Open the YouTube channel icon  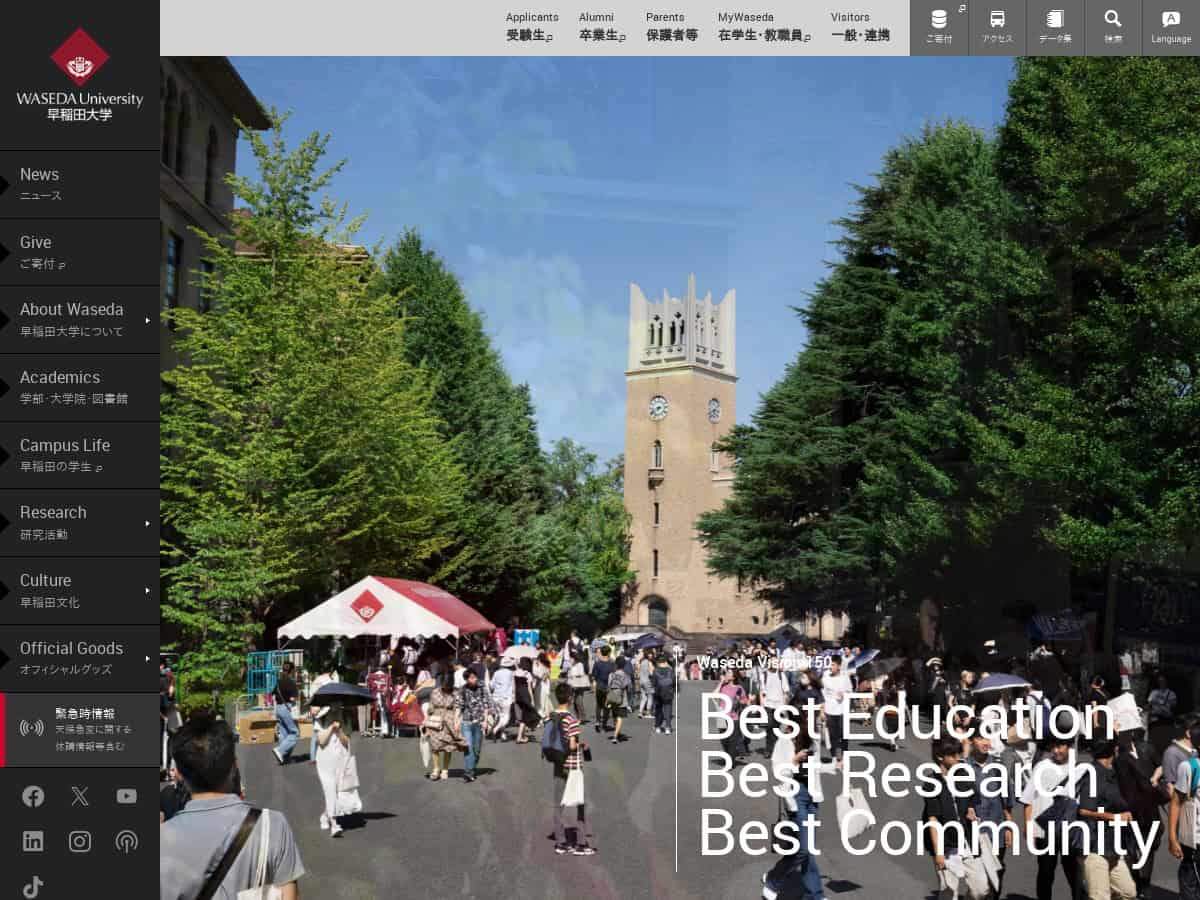point(126,796)
